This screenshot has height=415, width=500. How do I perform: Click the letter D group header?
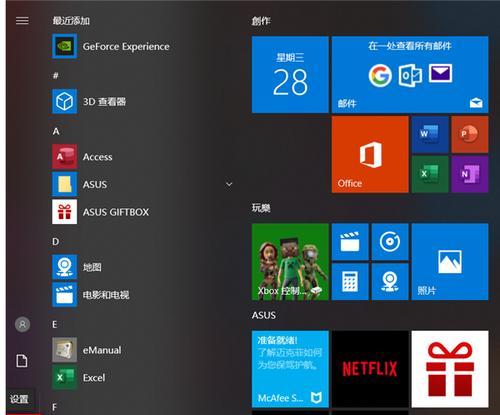[x=56, y=241]
